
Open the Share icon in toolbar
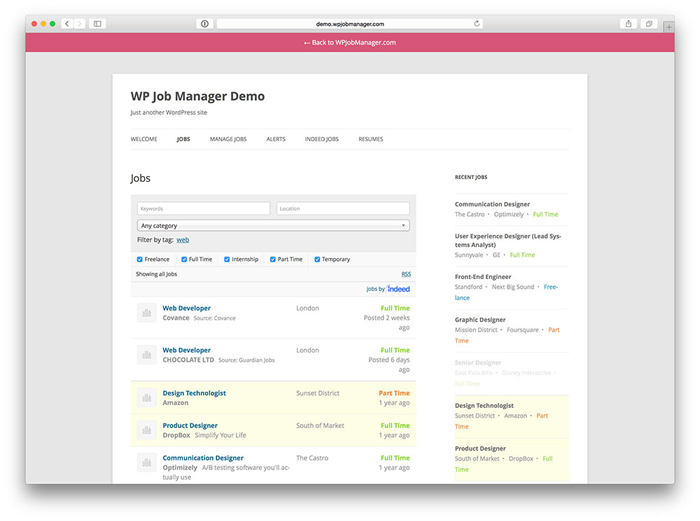(628, 24)
